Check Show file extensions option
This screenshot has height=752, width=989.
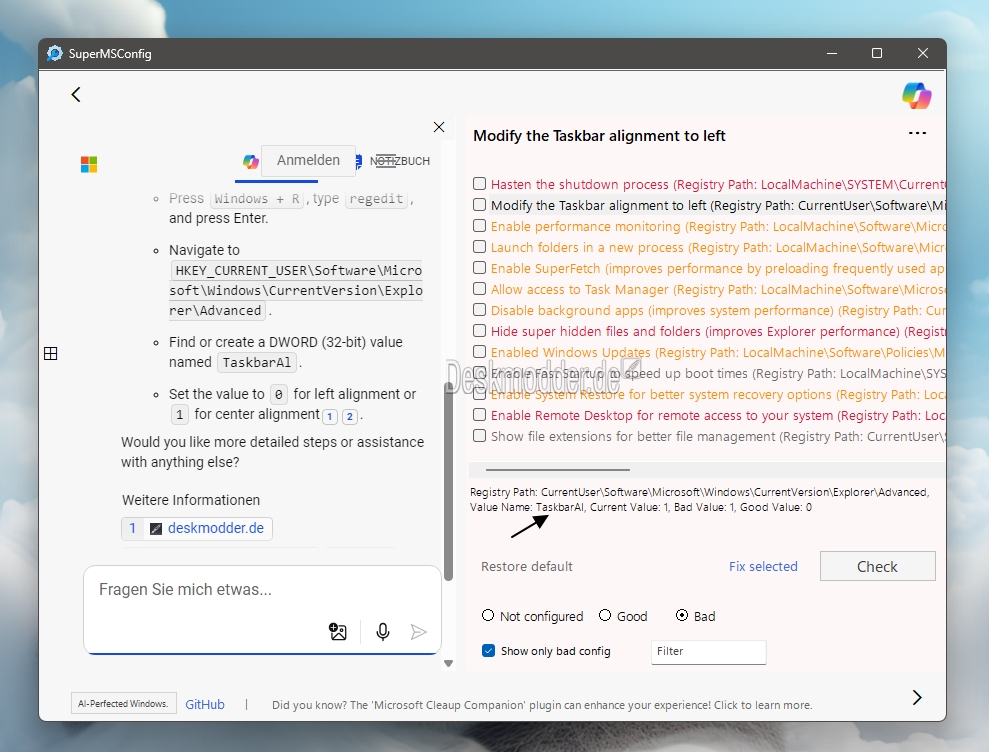tap(479, 436)
